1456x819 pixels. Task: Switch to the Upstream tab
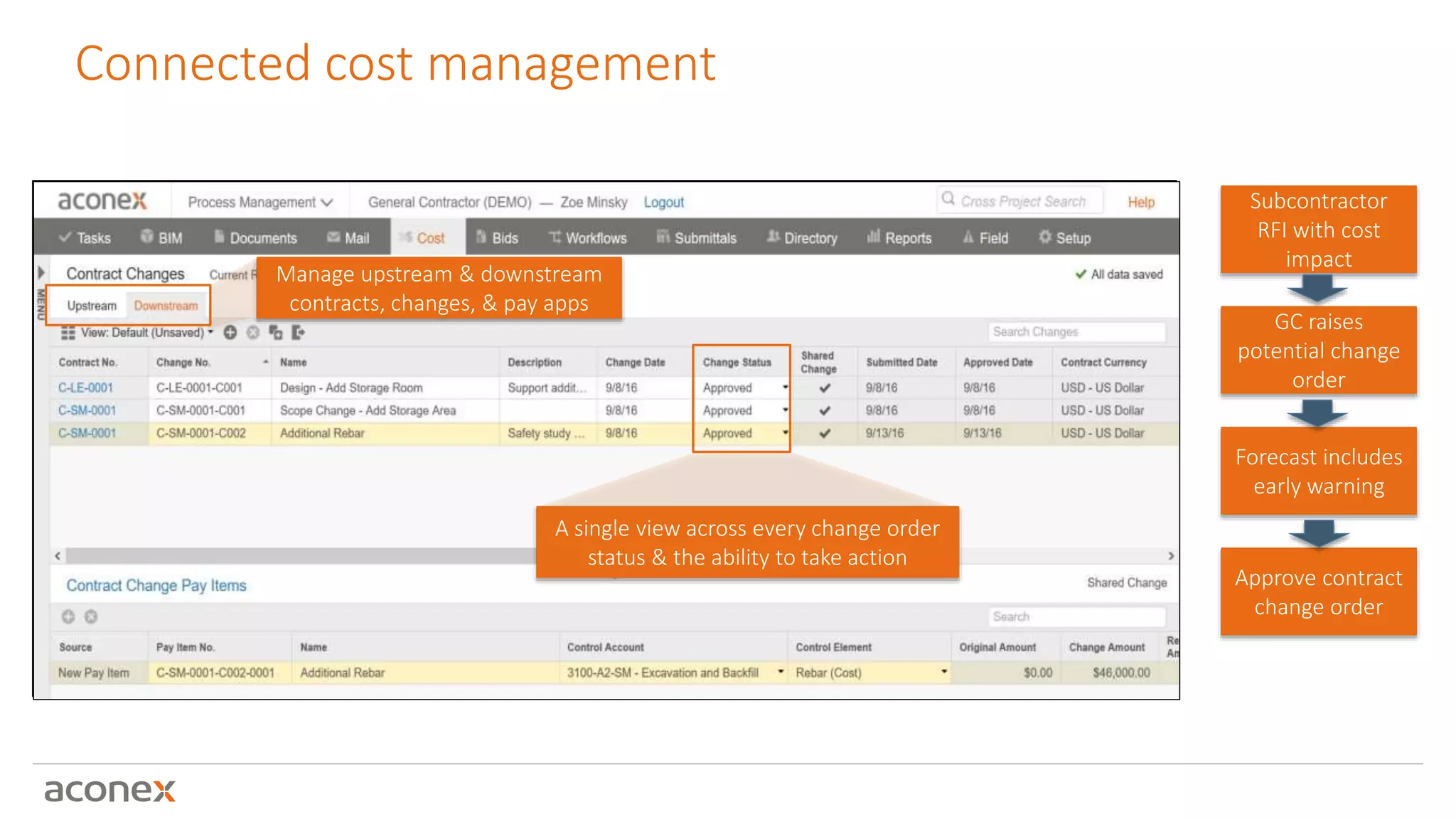tap(92, 305)
